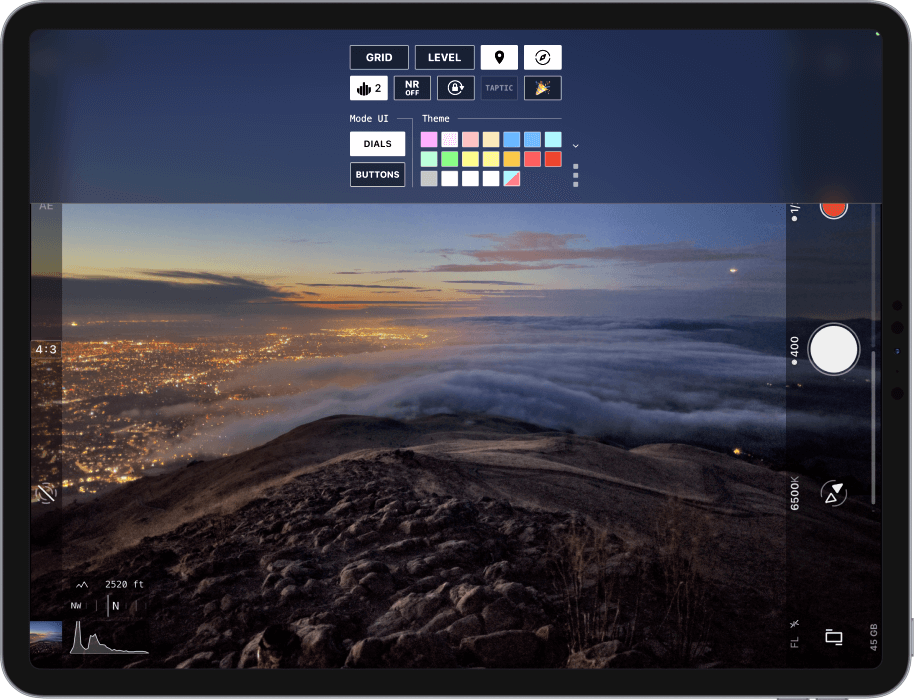Pick the split cyan-and-pink theme swatch

[x=512, y=178]
